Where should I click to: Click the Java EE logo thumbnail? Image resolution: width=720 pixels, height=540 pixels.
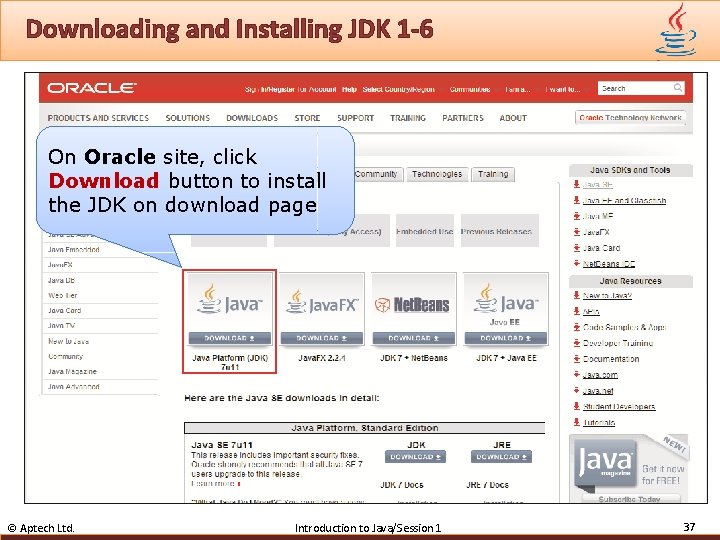point(506,303)
